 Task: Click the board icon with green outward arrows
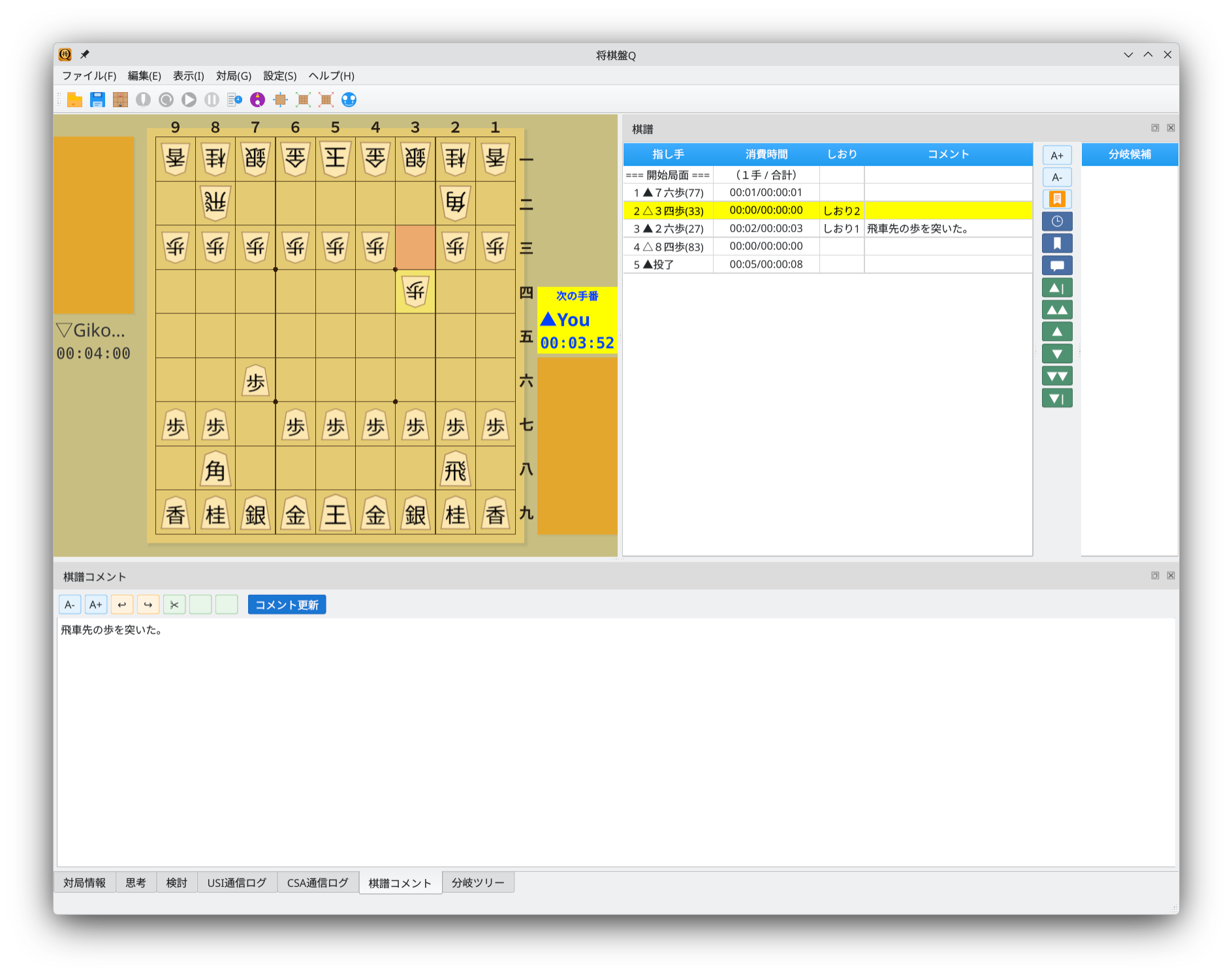(x=303, y=100)
